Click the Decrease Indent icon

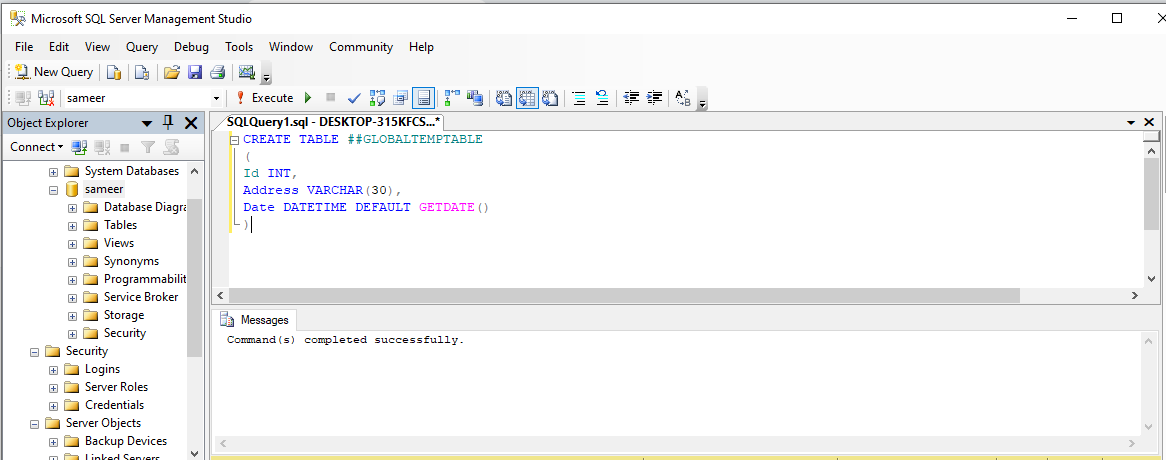pyautogui.click(x=631, y=97)
